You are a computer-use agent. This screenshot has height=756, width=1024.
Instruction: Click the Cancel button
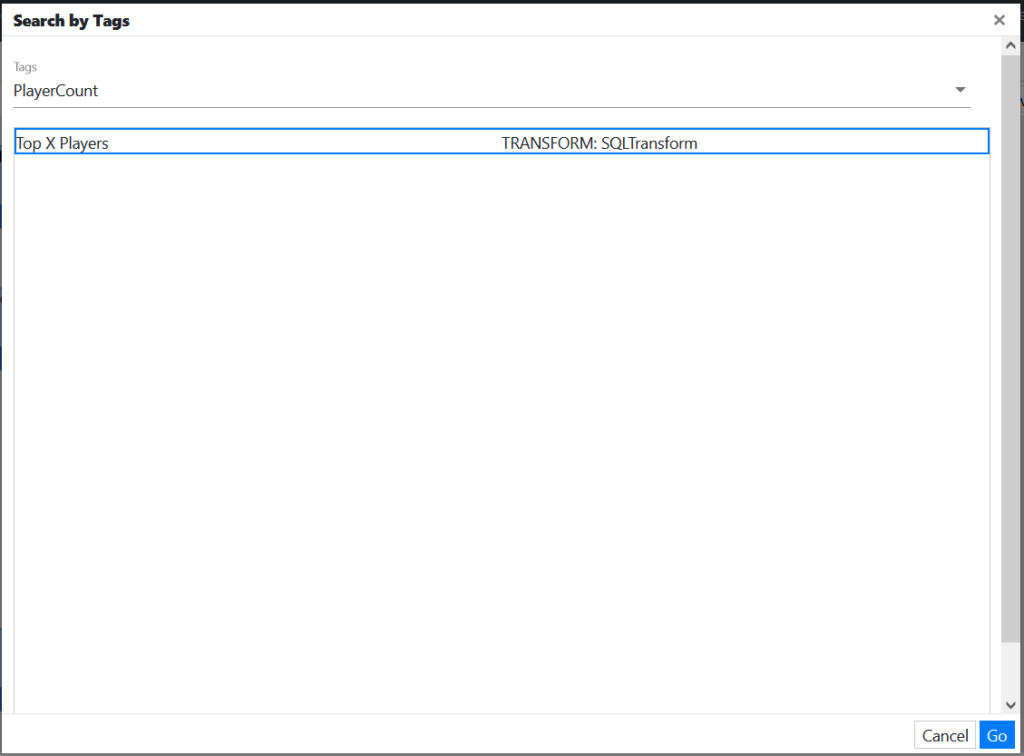pos(944,735)
